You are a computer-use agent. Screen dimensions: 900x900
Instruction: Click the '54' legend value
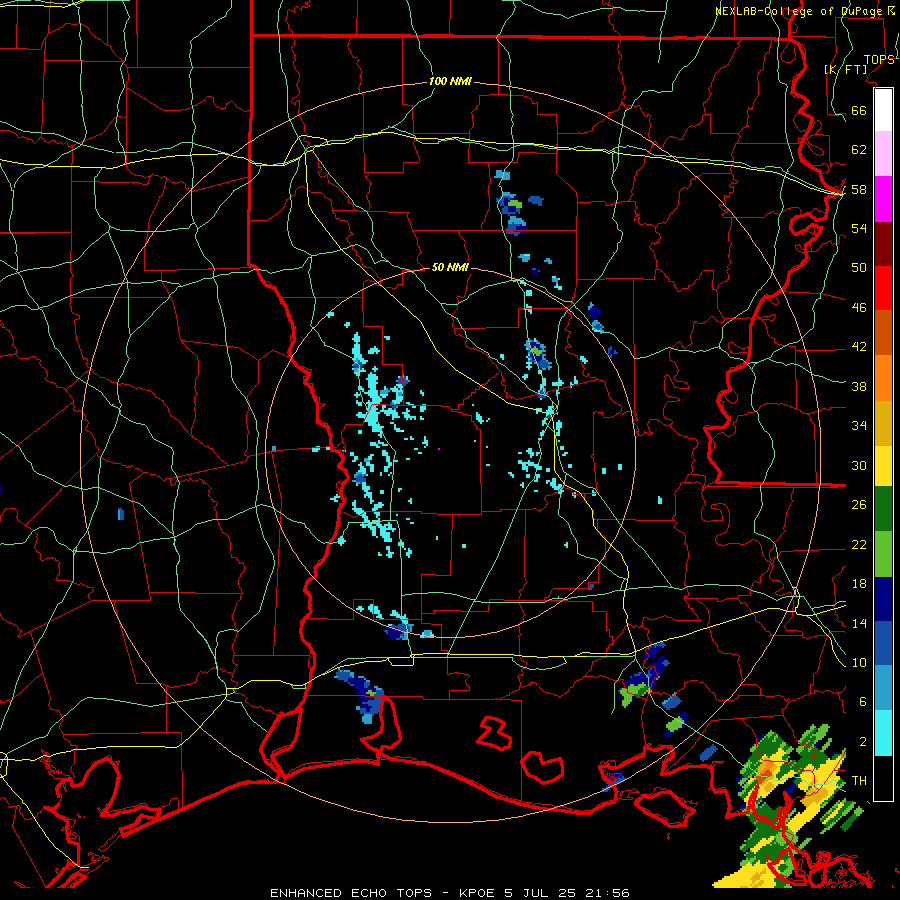coord(859,228)
